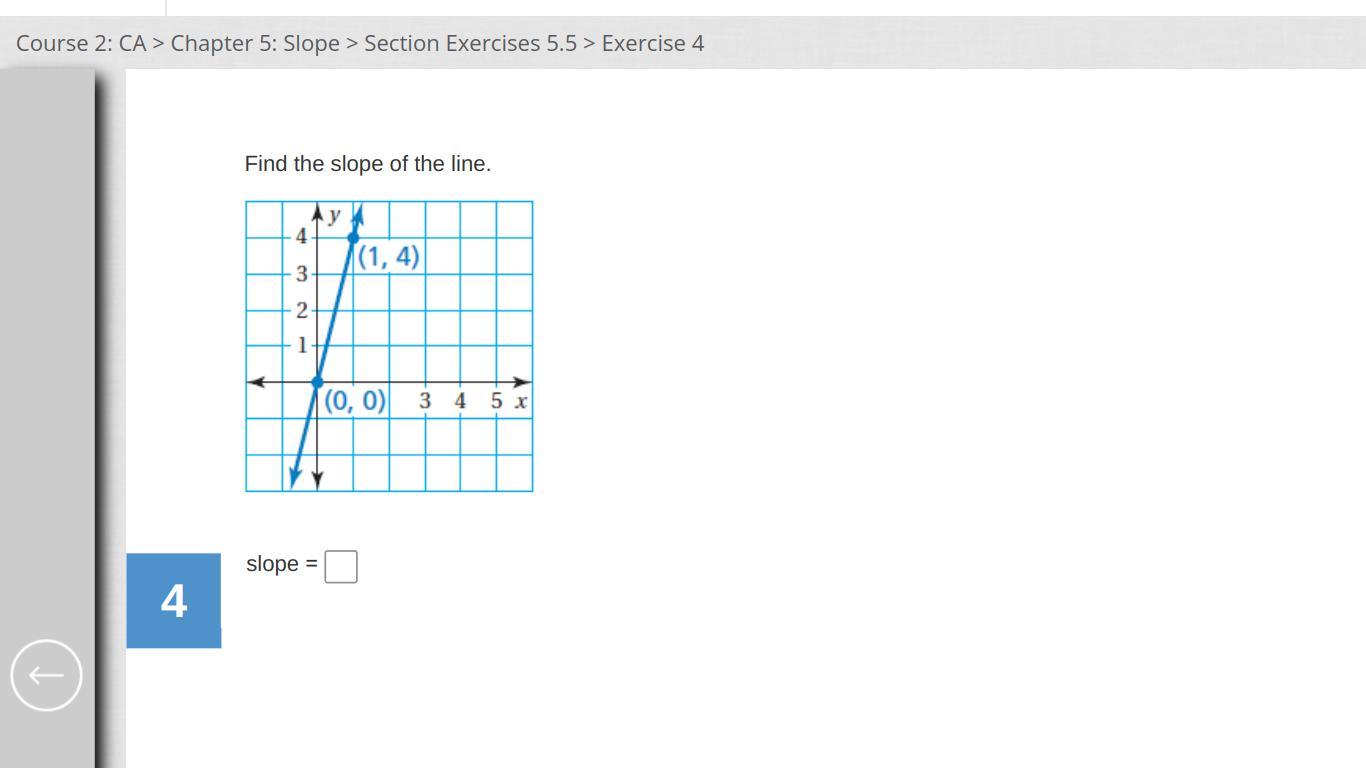Click the x-axis tick label 3
The image size is (1366, 768).
(x=425, y=401)
